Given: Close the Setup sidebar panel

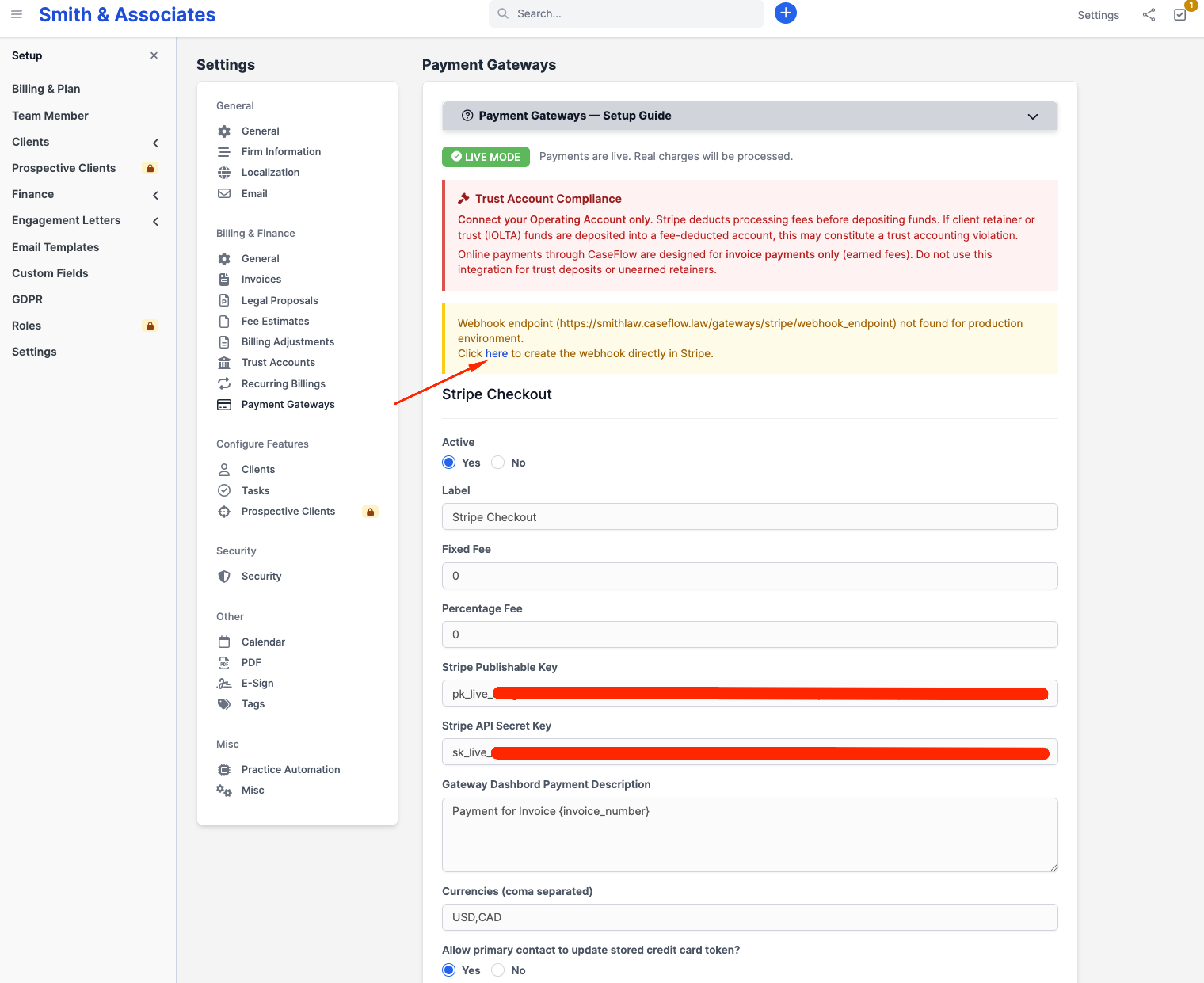Looking at the screenshot, I should point(154,55).
